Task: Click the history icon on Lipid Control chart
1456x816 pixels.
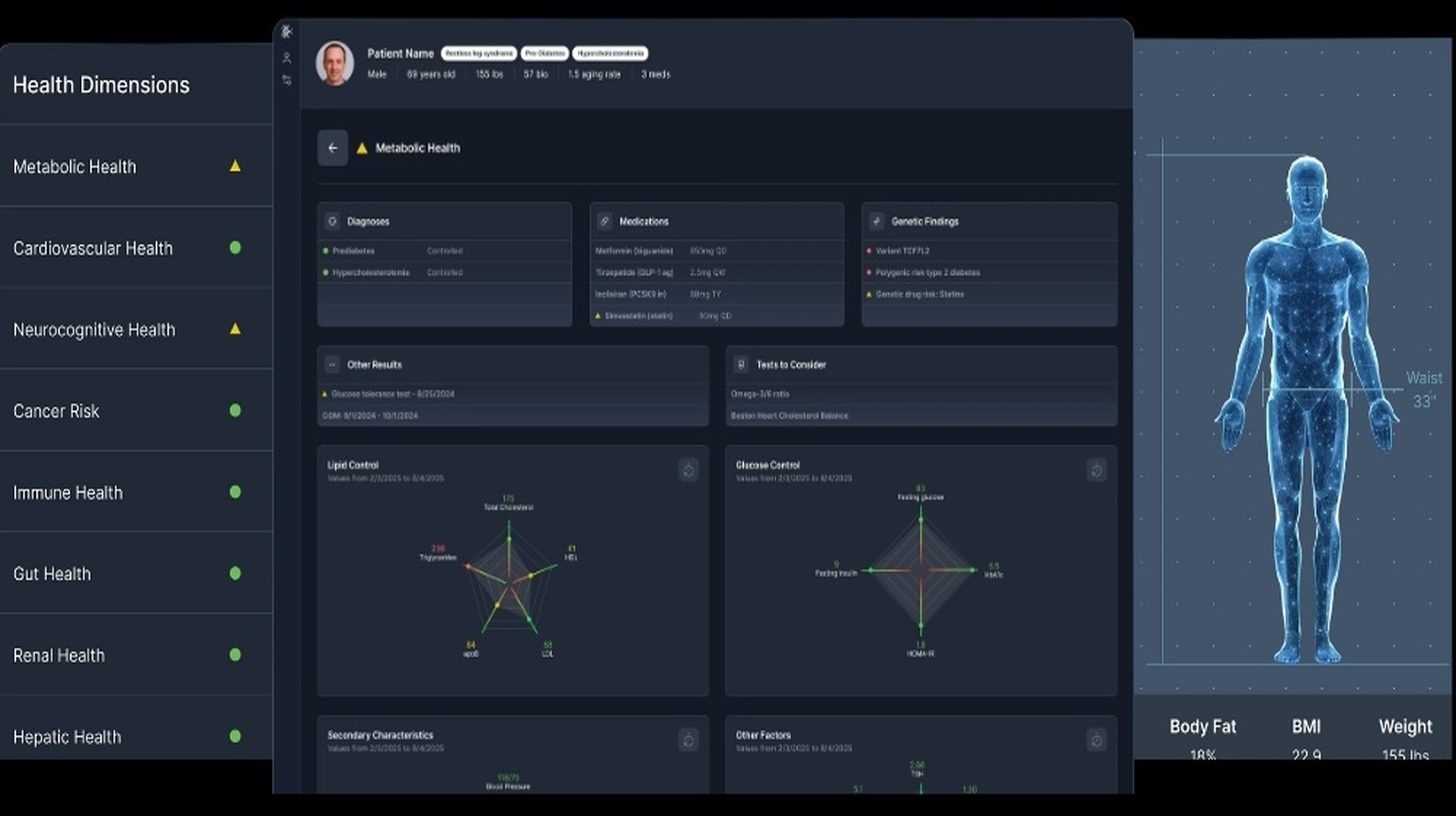Action: point(688,469)
